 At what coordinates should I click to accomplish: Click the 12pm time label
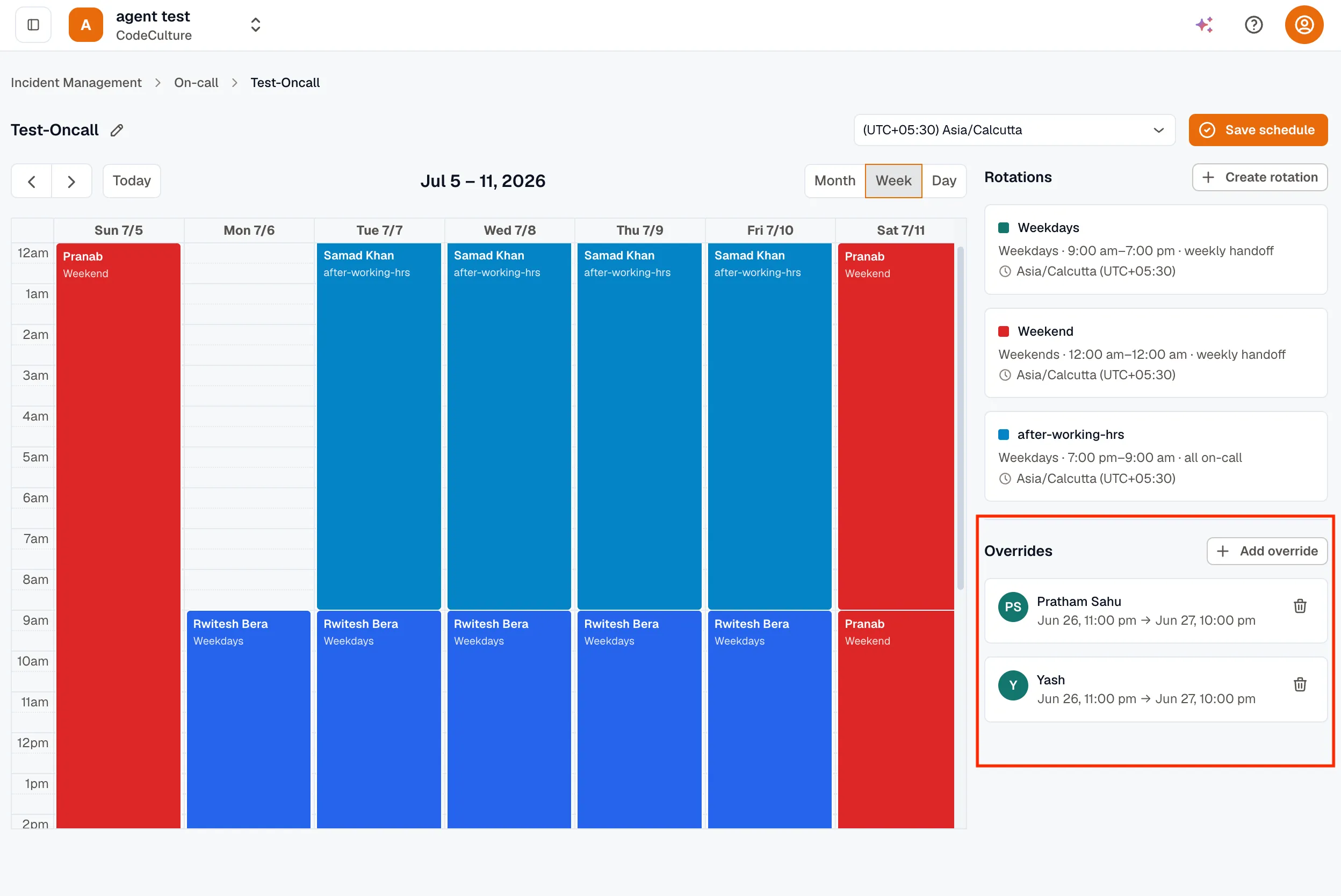[x=33, y=743]
